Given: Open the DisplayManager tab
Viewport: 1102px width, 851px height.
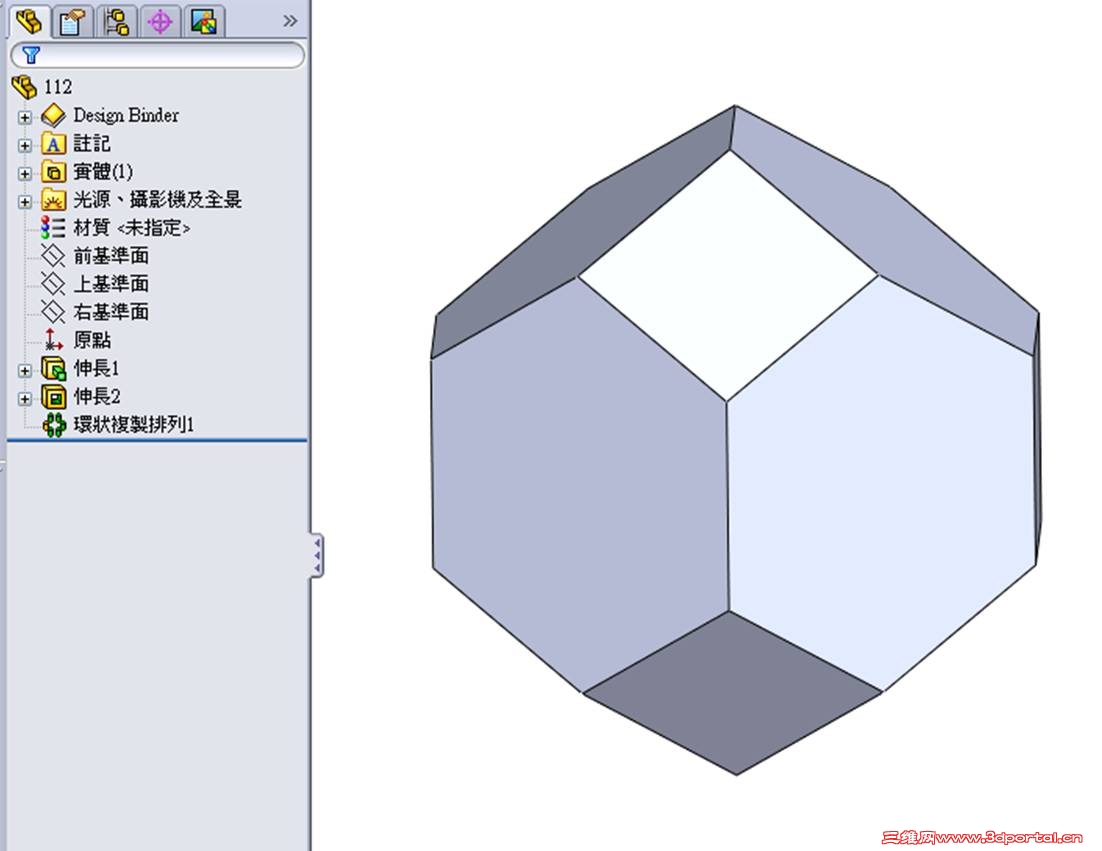Looking at the screenshot, I should 203,21.
